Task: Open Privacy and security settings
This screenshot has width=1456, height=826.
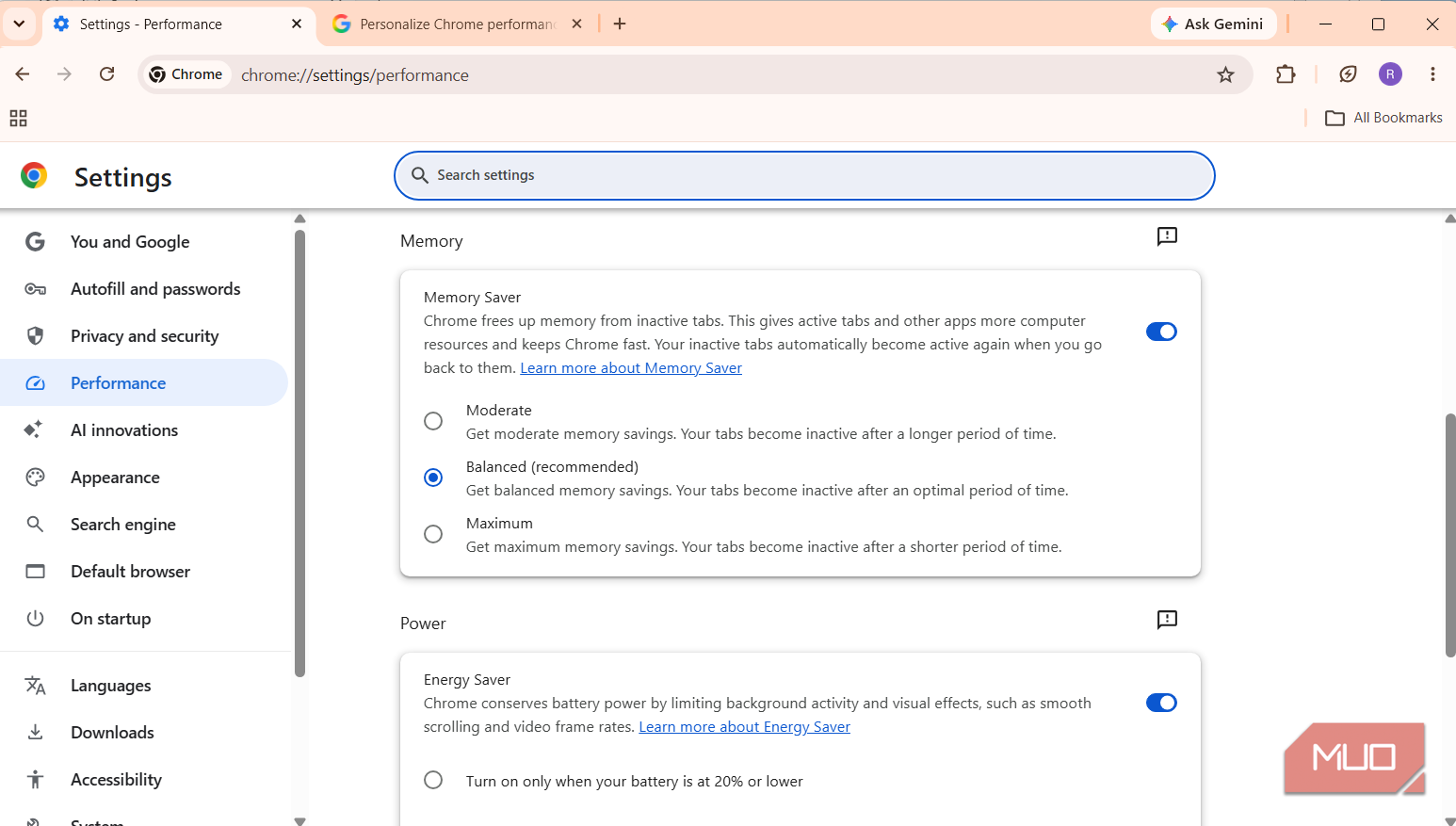Action: 144,336
